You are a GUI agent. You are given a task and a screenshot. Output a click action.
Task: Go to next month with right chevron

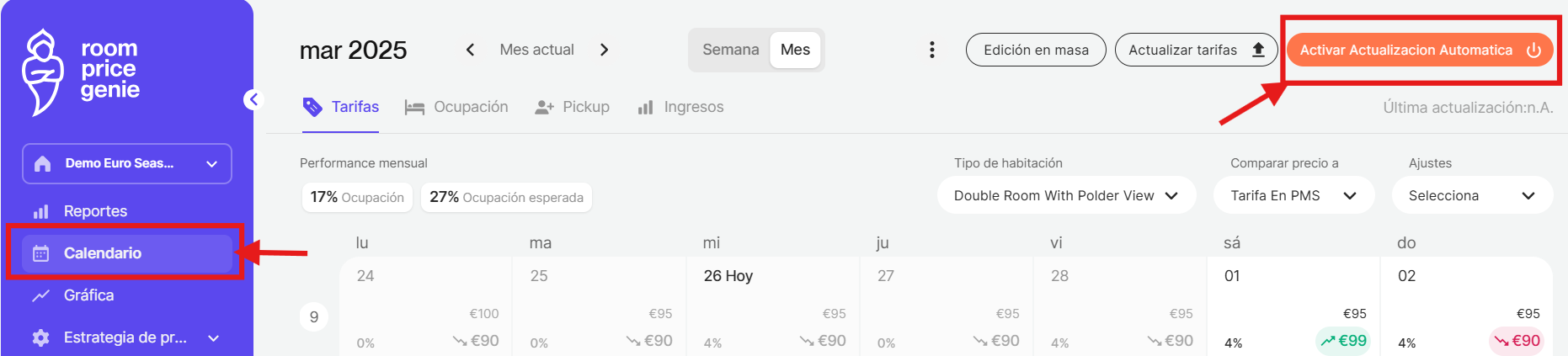[604, 50]
